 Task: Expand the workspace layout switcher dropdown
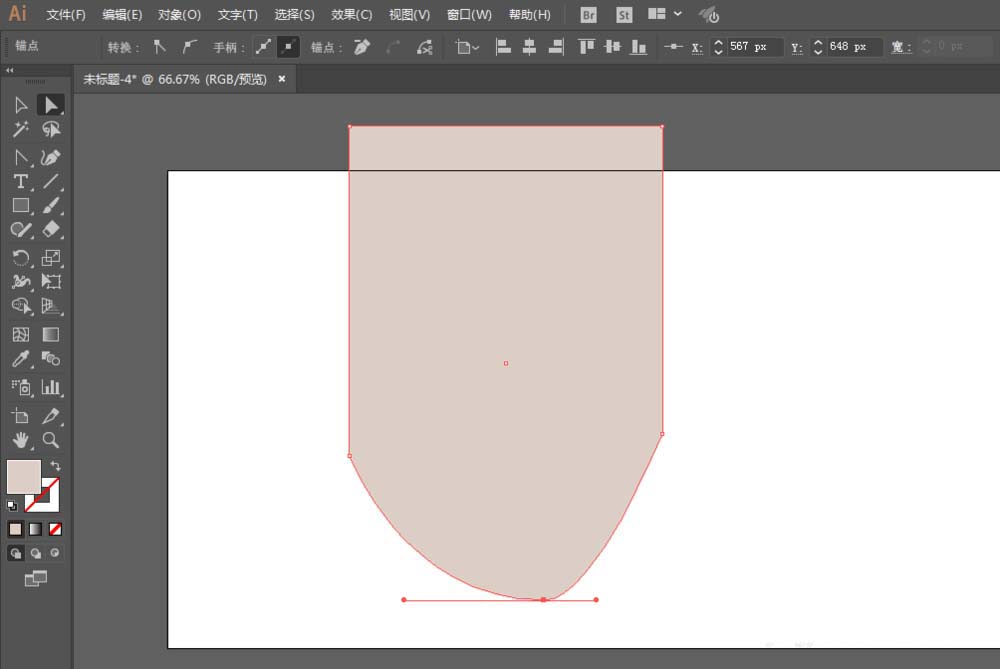pyautogui.click(x=678, y=14)
